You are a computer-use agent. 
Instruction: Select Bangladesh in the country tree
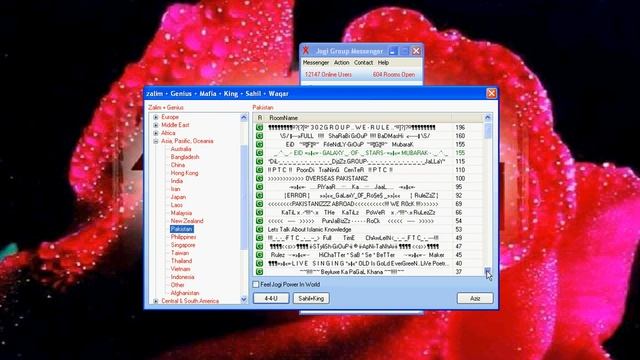(185, 157)
